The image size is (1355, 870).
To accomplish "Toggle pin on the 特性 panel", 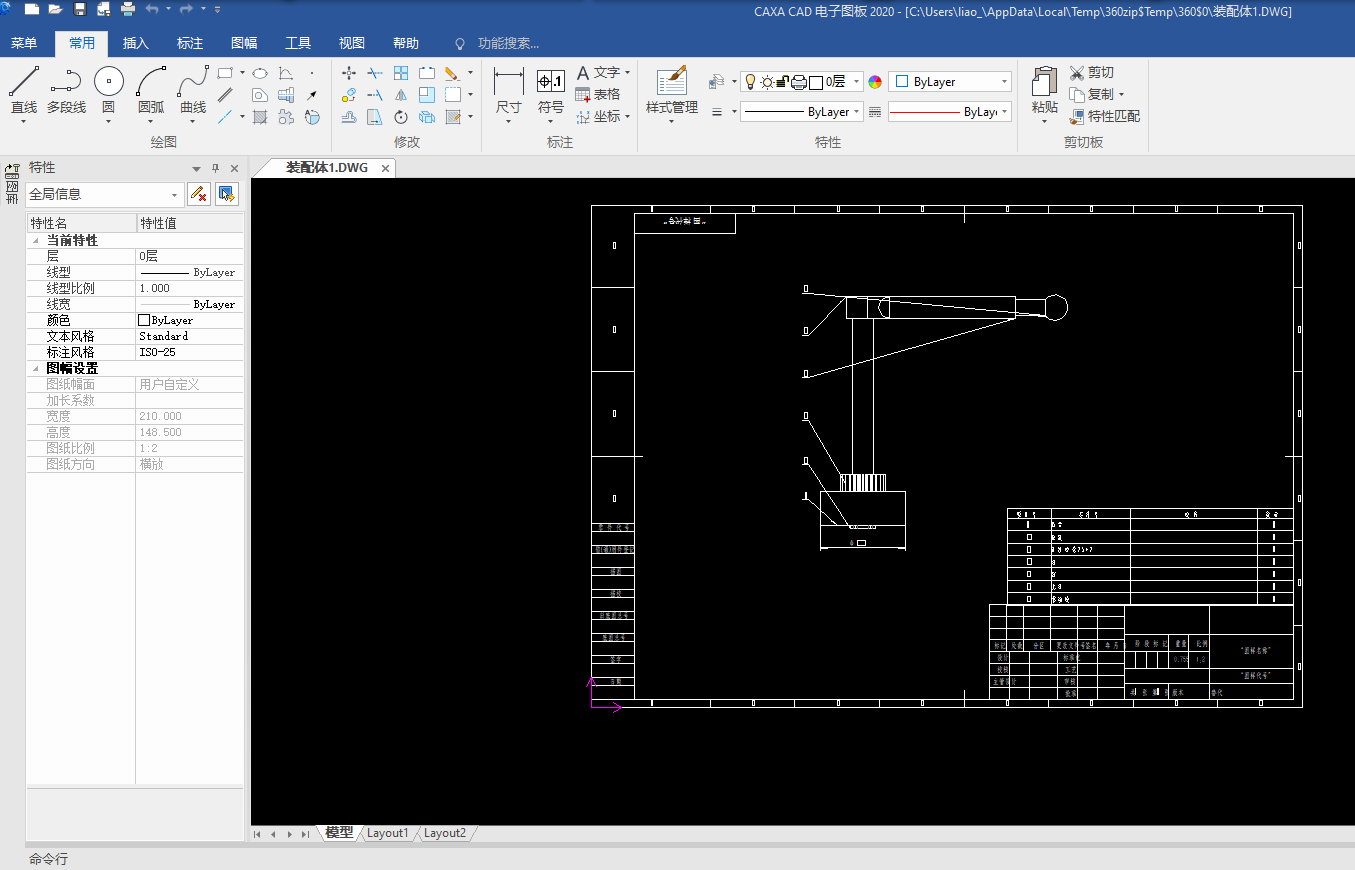I will click(215, 168).
